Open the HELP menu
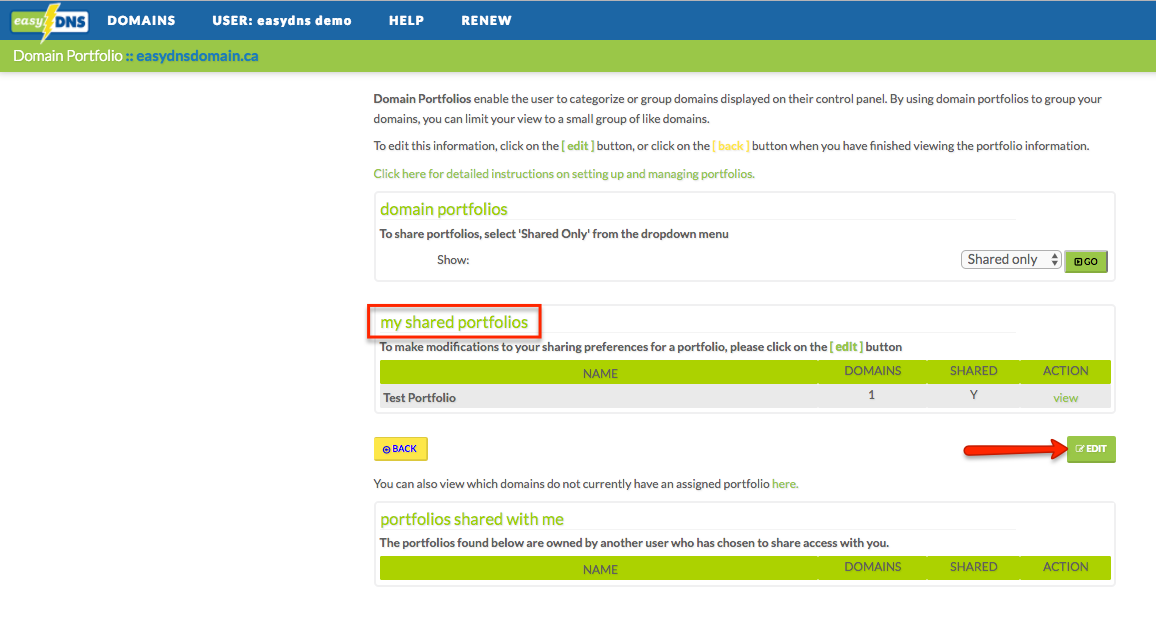The image size is (1156, 627). pyautogui.click(x=406, y=21)
